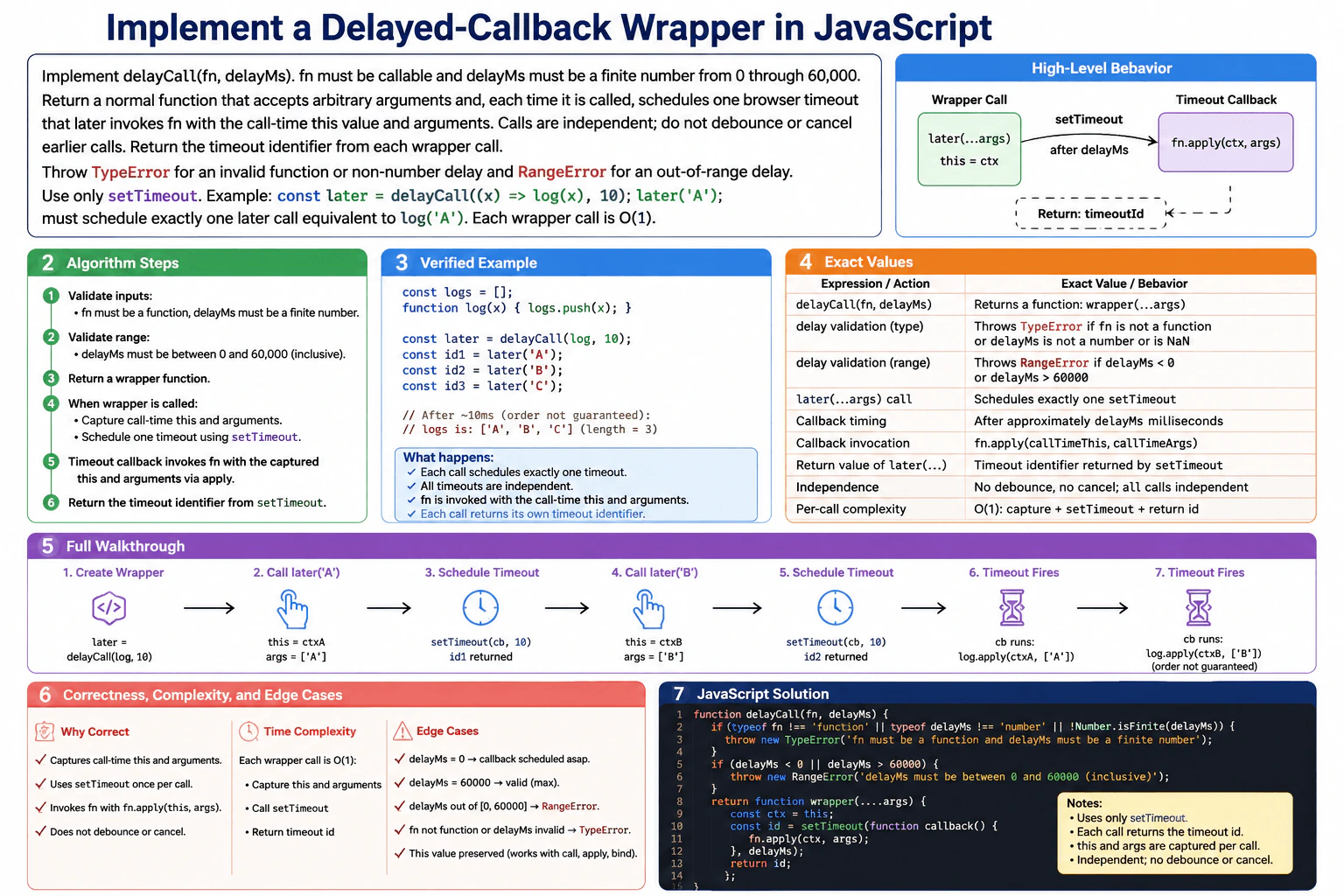Click the checkmark beside Does not debounce or cancel
This screenshot has width=1344, height=896.
click(40, 830)
